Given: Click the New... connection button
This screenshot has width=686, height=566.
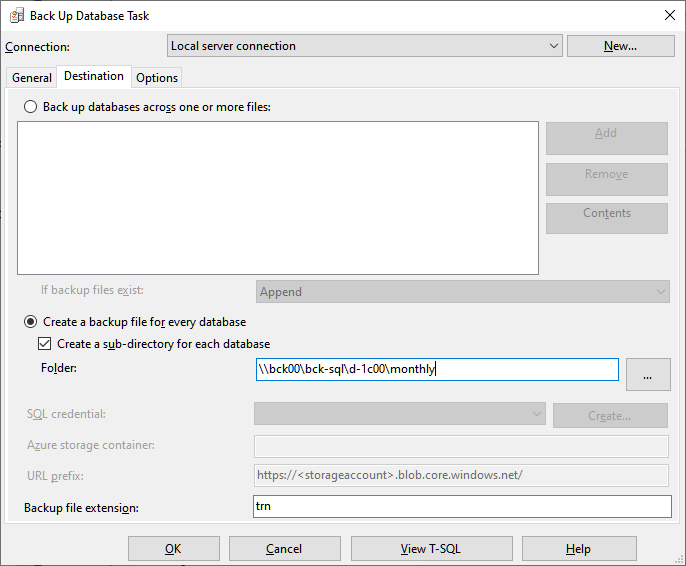Looking at the screenshot, I should 620,46.
